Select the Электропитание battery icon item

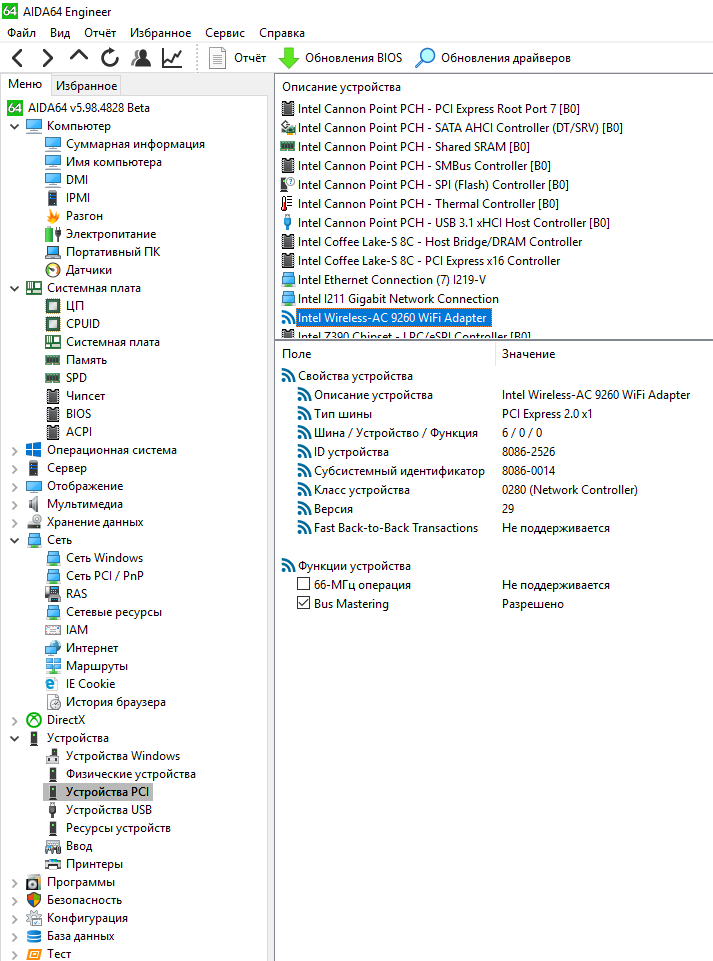101,234
